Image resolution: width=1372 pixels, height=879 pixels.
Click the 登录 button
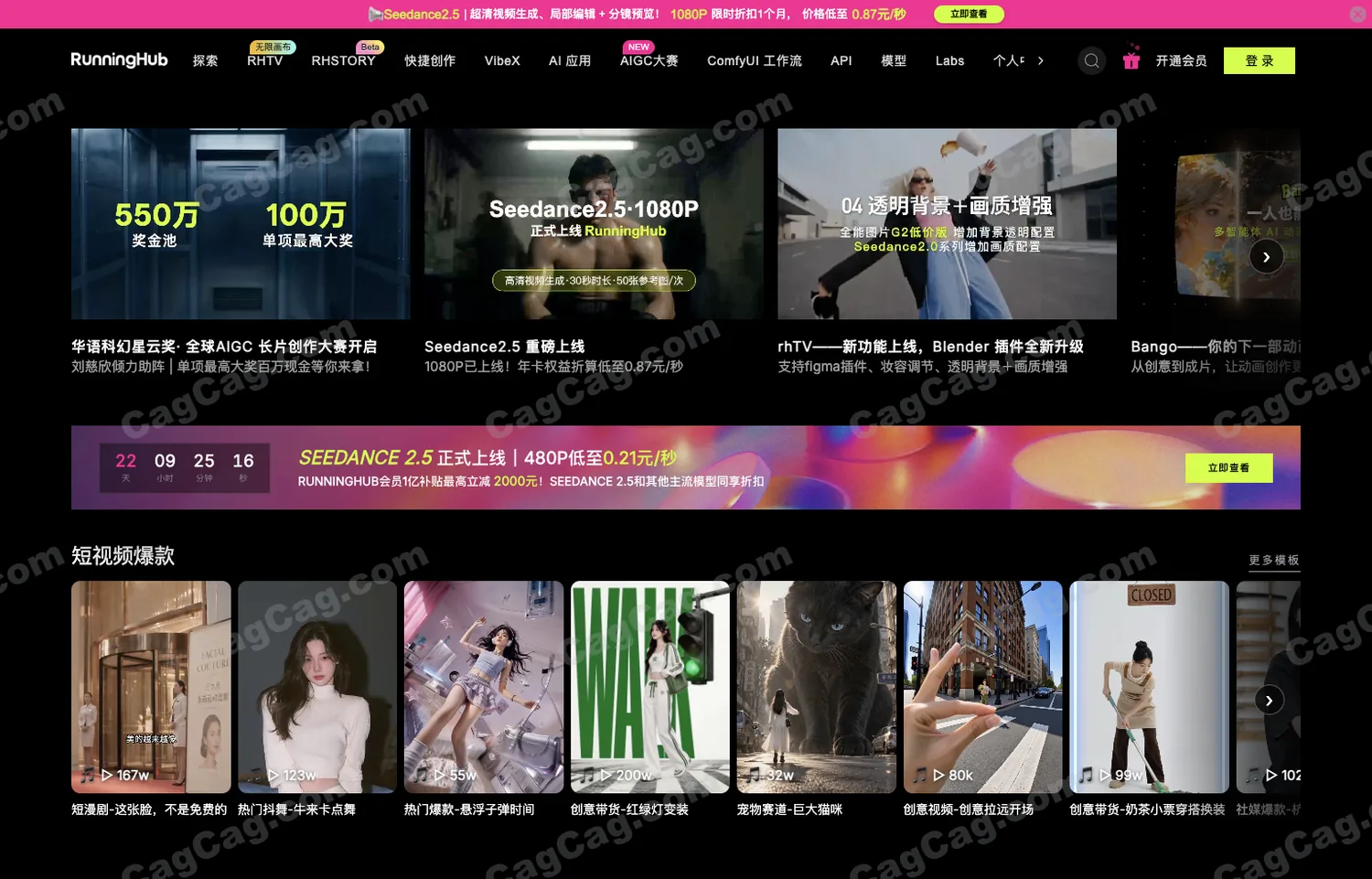tap(1259, 60)
